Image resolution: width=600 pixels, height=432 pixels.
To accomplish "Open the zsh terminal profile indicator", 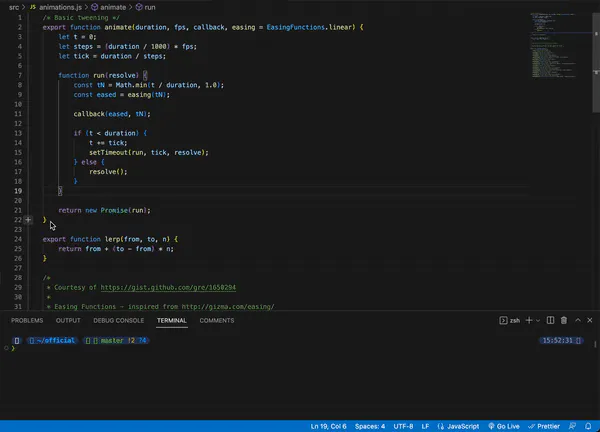I will pos(510,320).
